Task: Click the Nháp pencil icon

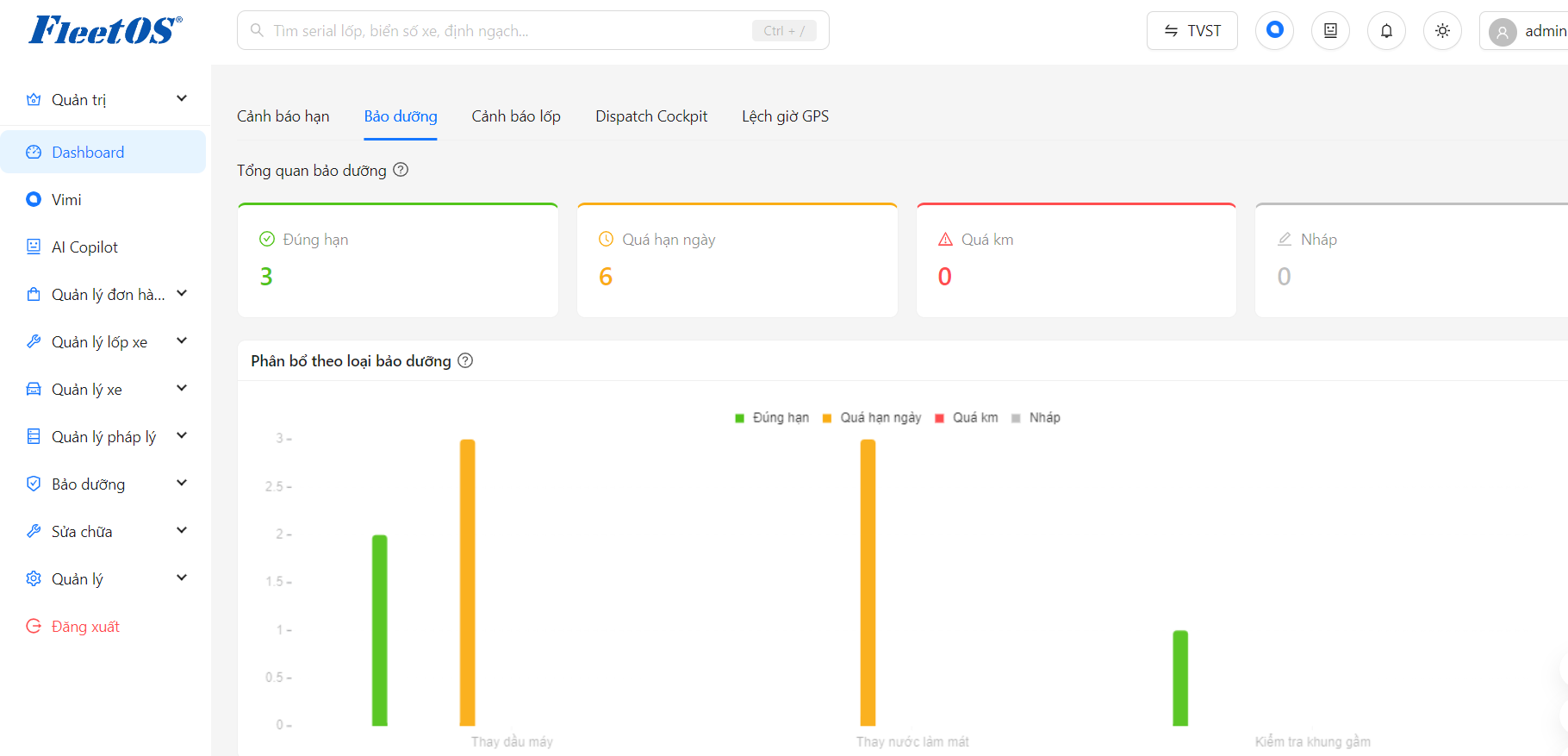Action: click(x=1285, y=239)
